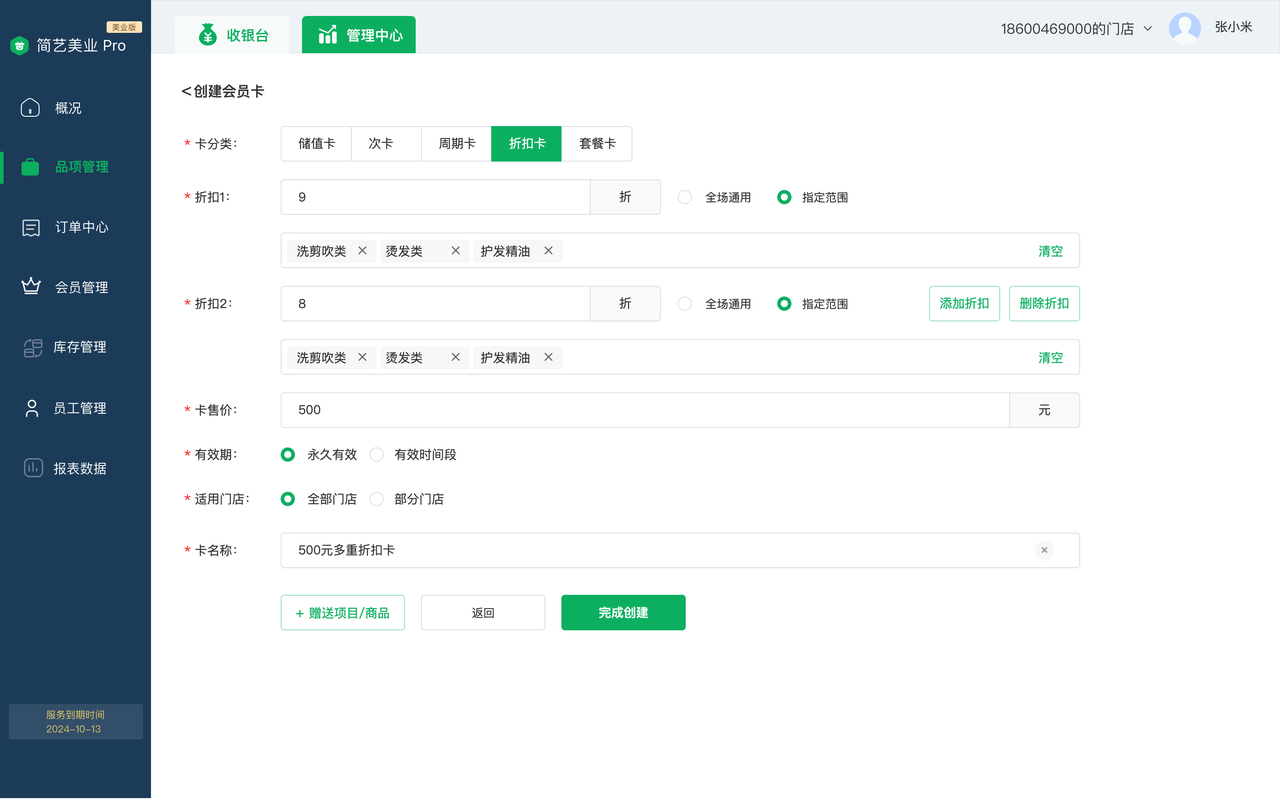The width and height of the screenshot is (1280, 799).
Task: Choose 有效时间段 validity option
Action: [377, 455]
